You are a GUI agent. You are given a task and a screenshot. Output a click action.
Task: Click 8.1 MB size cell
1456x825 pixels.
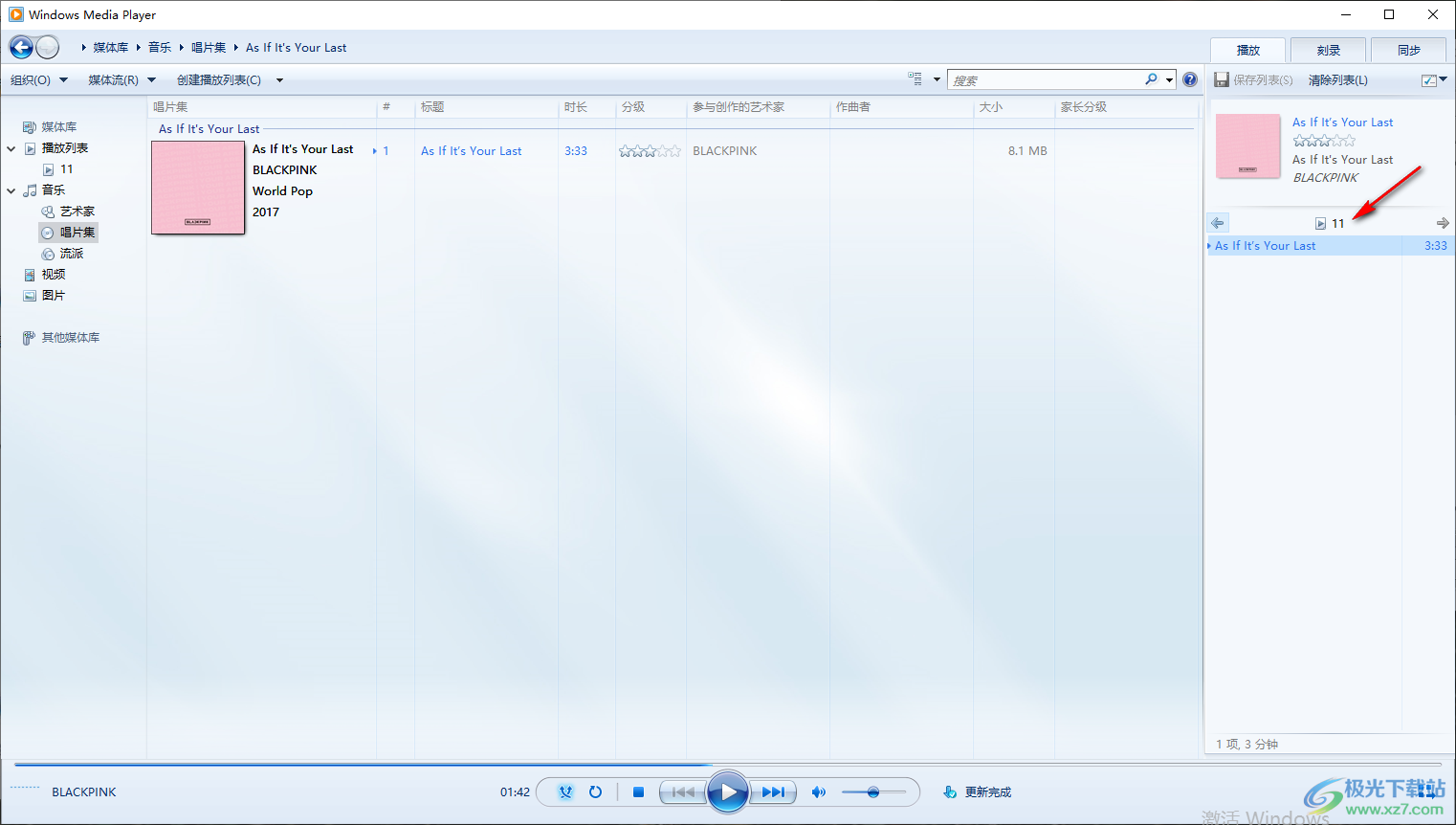1027,151
